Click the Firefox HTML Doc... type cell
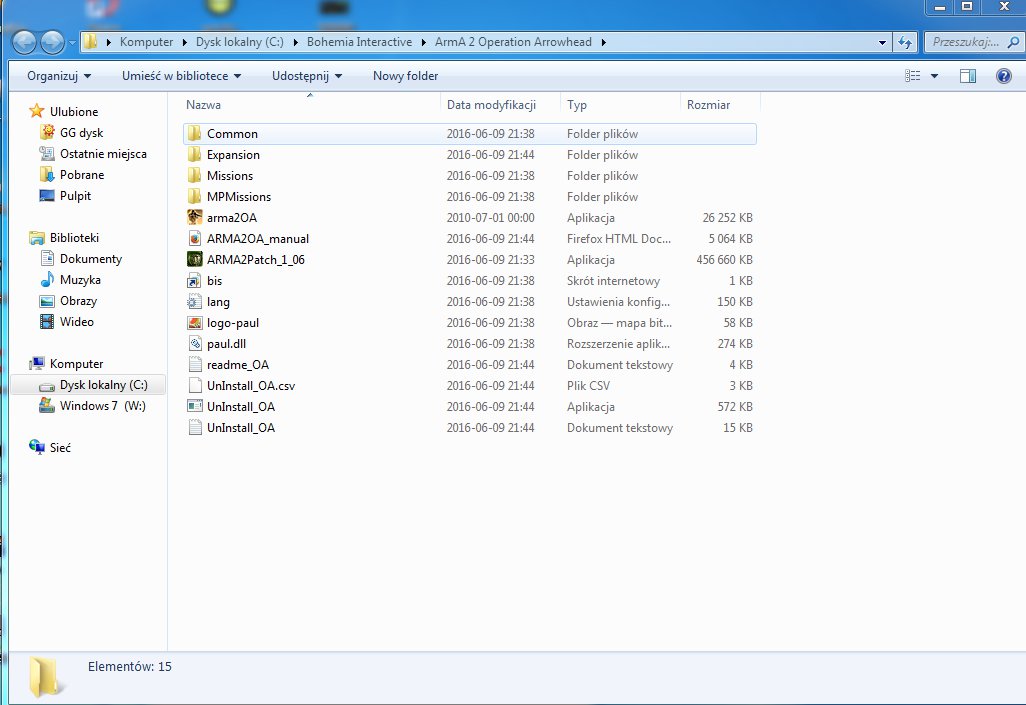 pos(619,239)
